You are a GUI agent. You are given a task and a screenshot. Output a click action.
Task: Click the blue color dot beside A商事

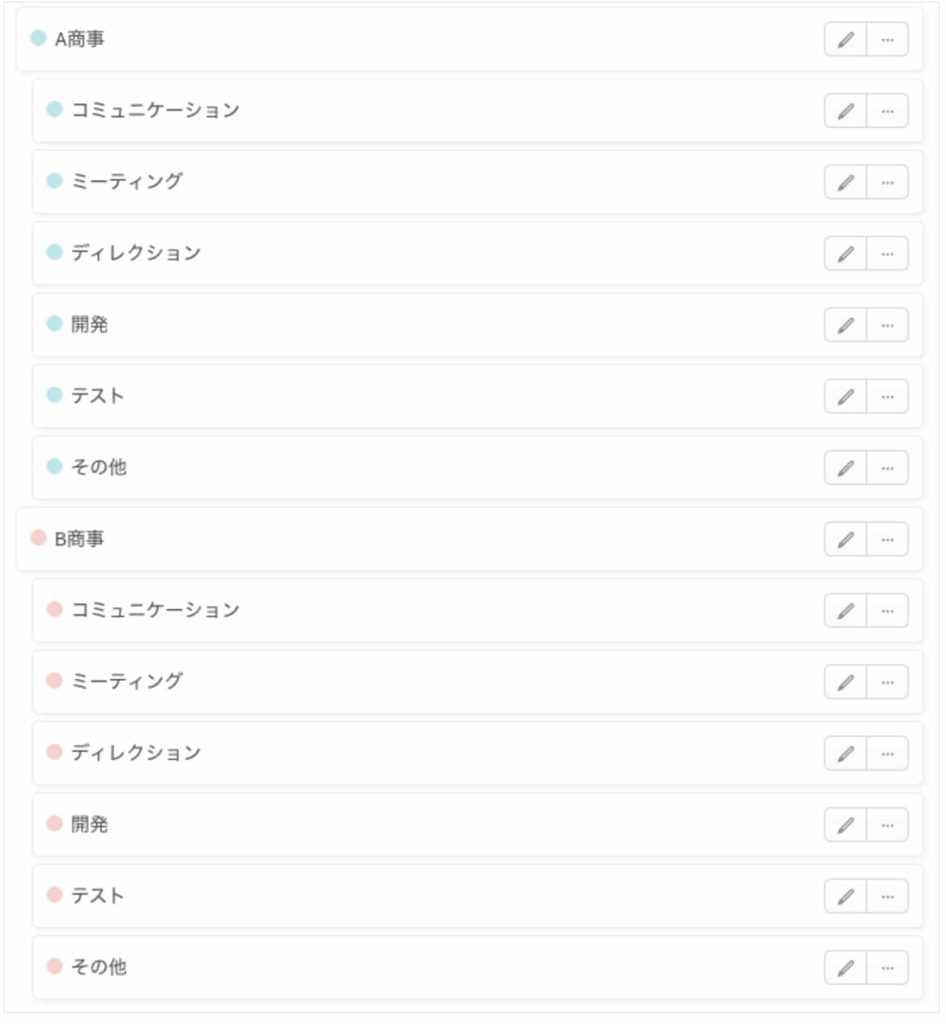click(x=39, y=38)
